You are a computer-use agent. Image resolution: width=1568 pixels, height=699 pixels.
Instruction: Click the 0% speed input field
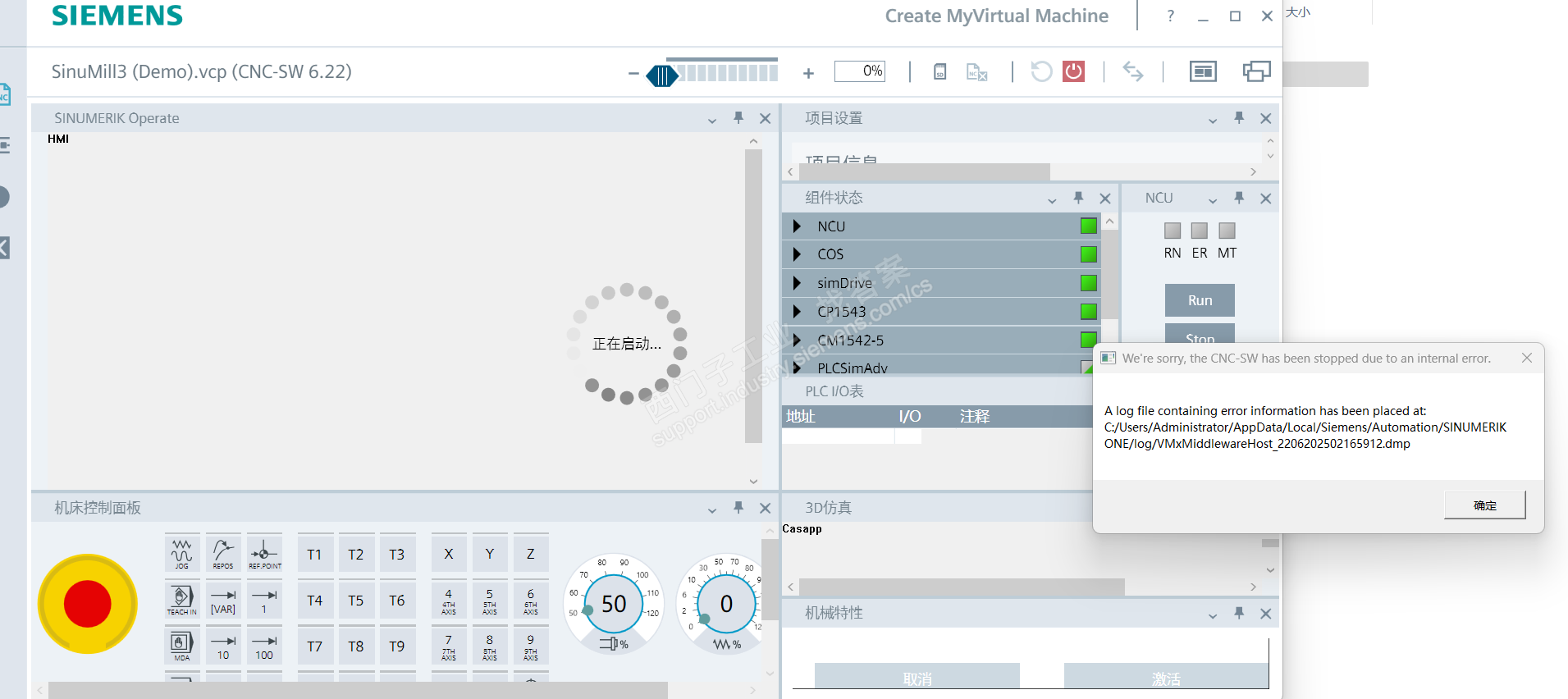pyautogui.click(x=859, y=71)
